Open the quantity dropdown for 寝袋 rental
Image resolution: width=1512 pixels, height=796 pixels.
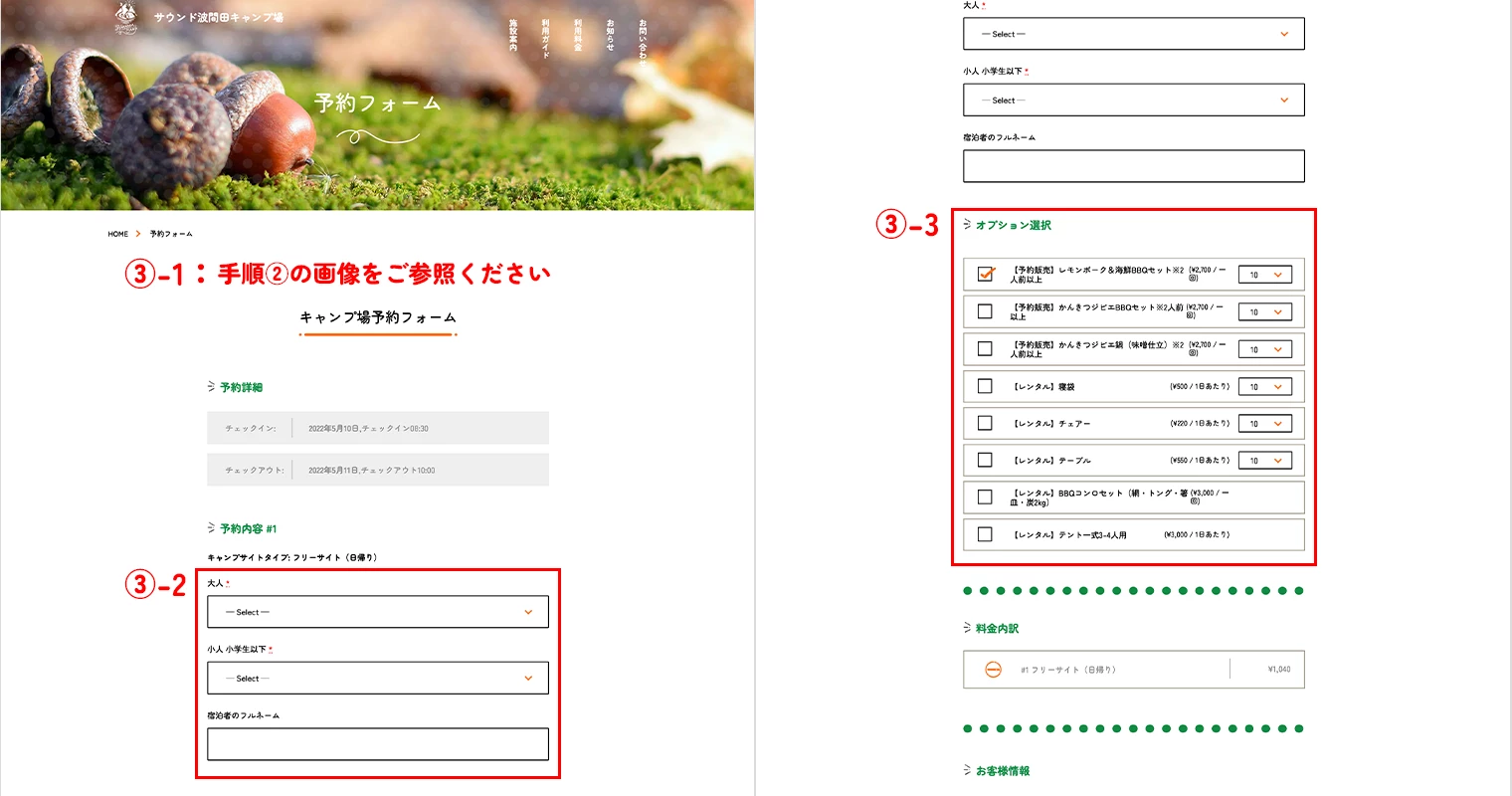[1264, 386]
